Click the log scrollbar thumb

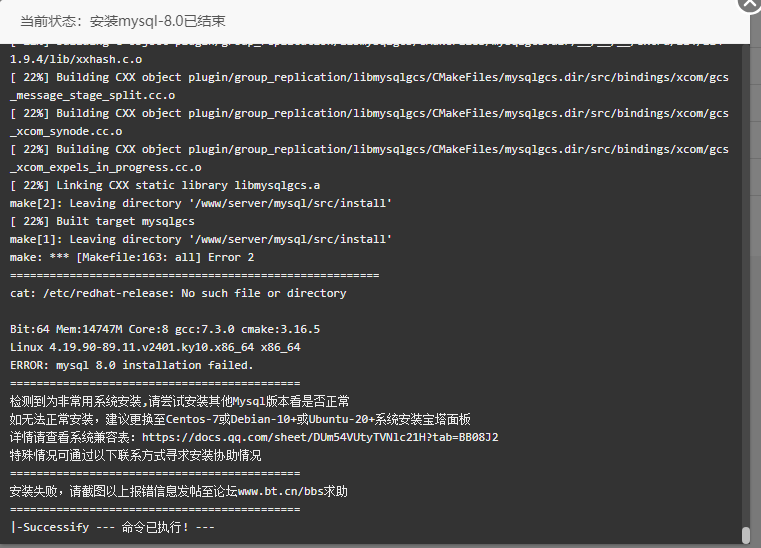click(x=746, y=535)
